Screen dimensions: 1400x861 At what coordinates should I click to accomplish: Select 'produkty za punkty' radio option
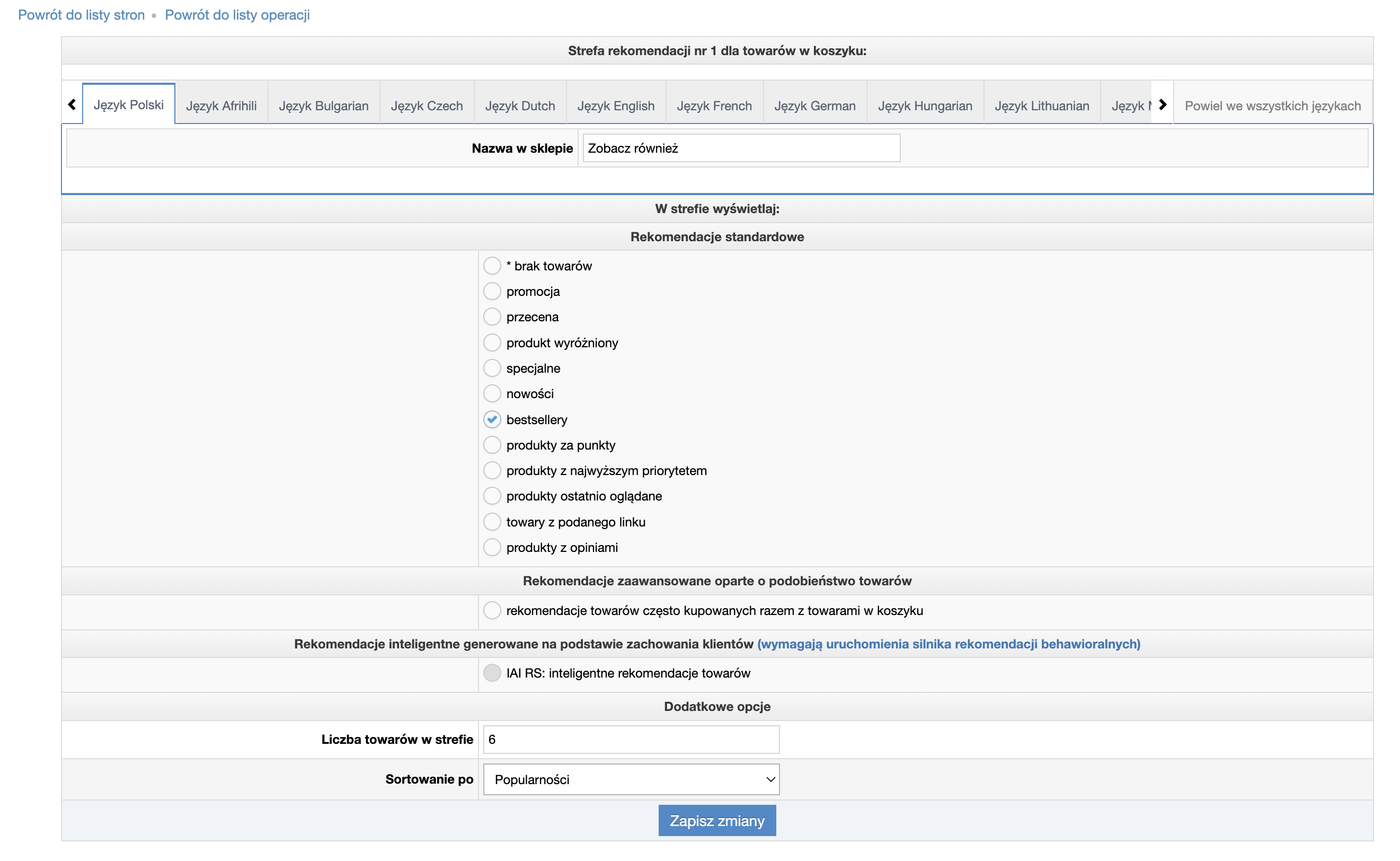[492, 445]
